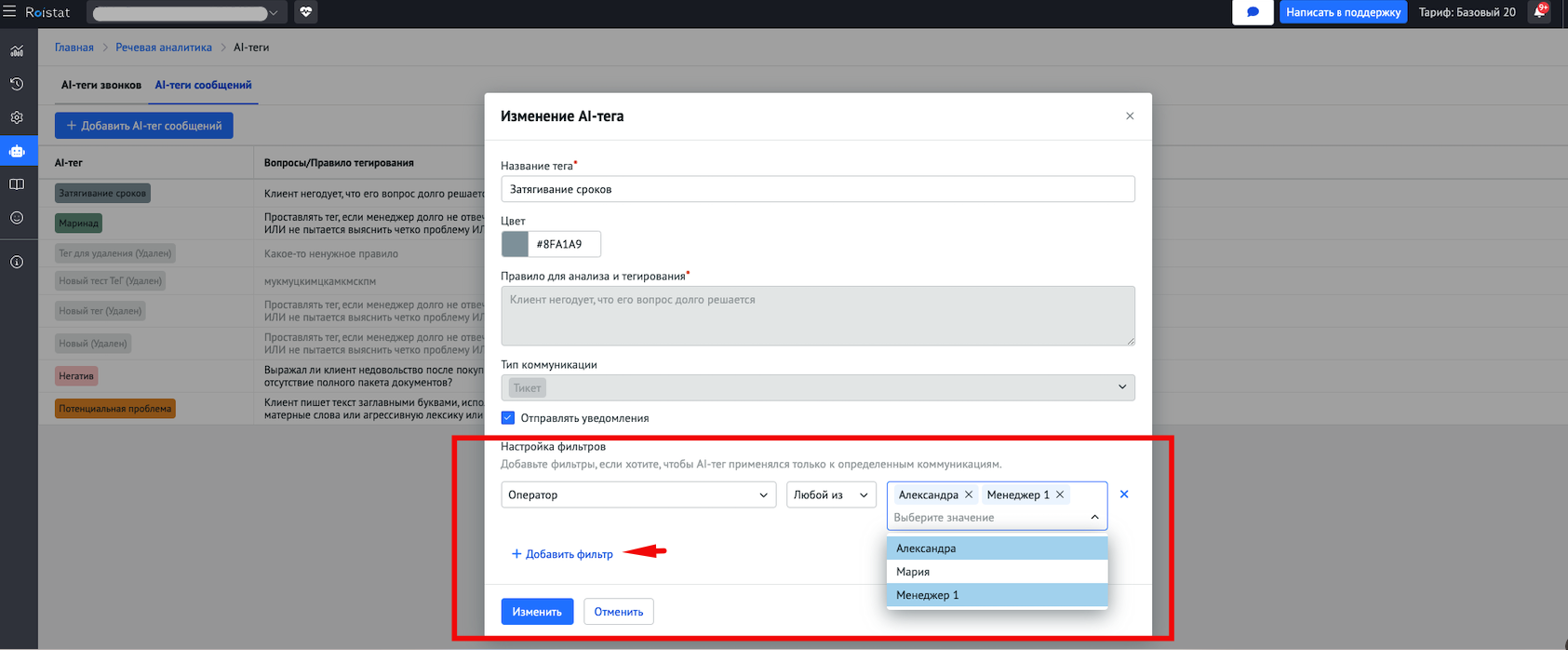This screenshot has height=650, width=1568.
Task: Open the chat bubble icon in header
Action: click(x=1253, y=12)
